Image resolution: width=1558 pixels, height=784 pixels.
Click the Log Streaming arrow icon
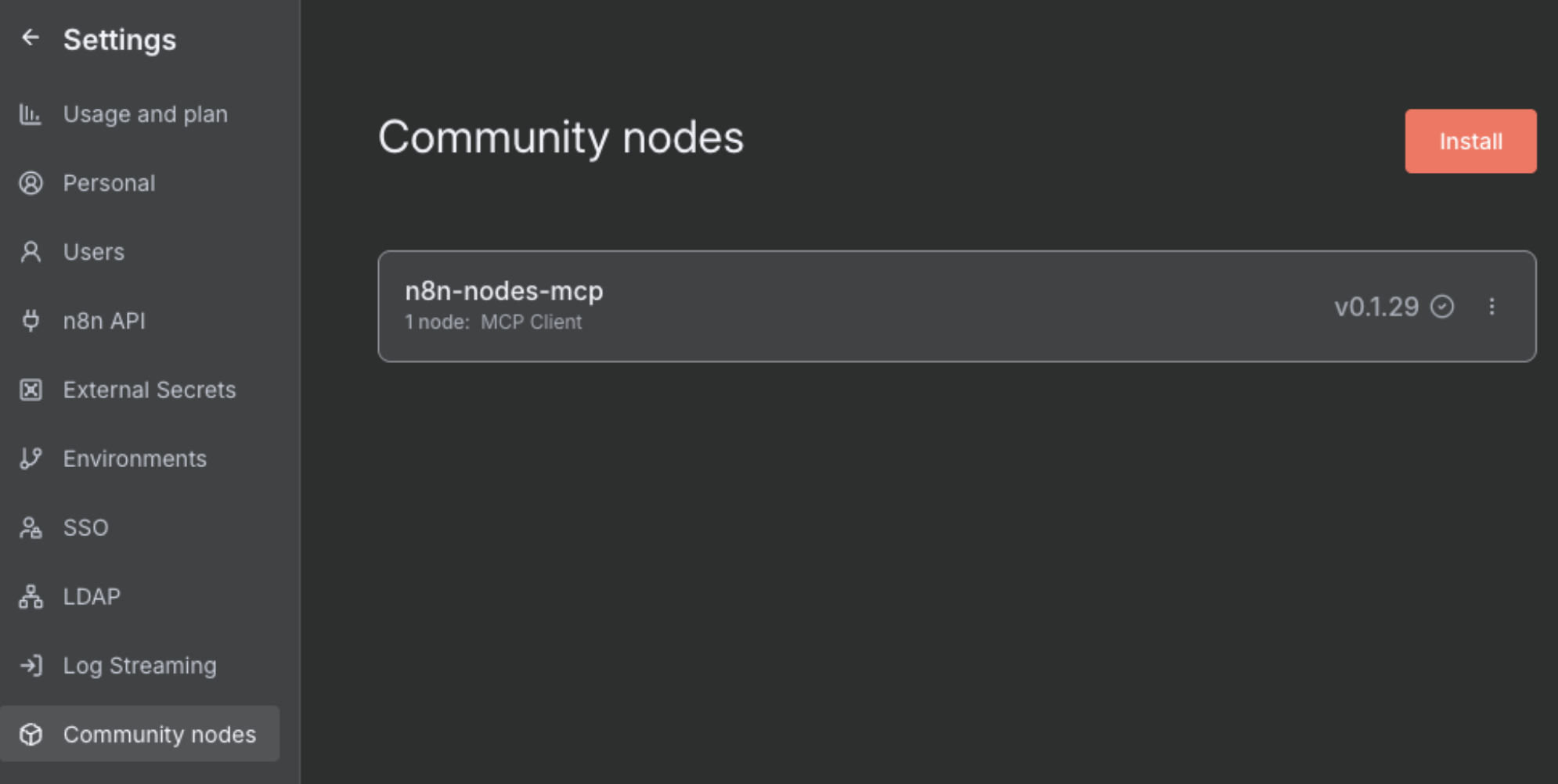pyautogui.click(x=31, y=666)
